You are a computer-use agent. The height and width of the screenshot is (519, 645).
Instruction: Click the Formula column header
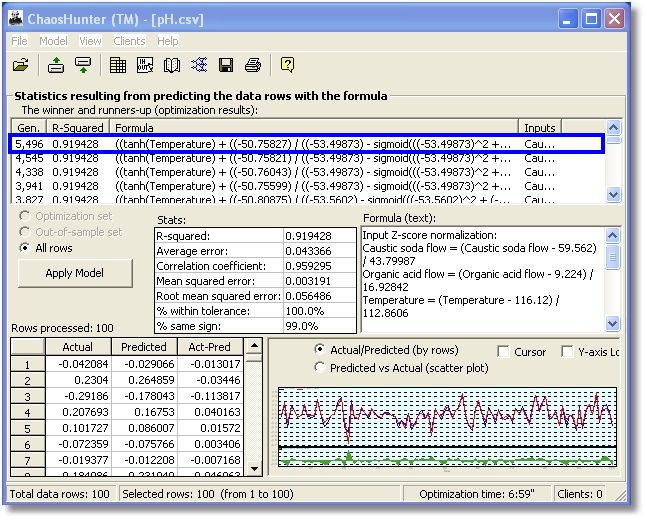tap(314, 128)
